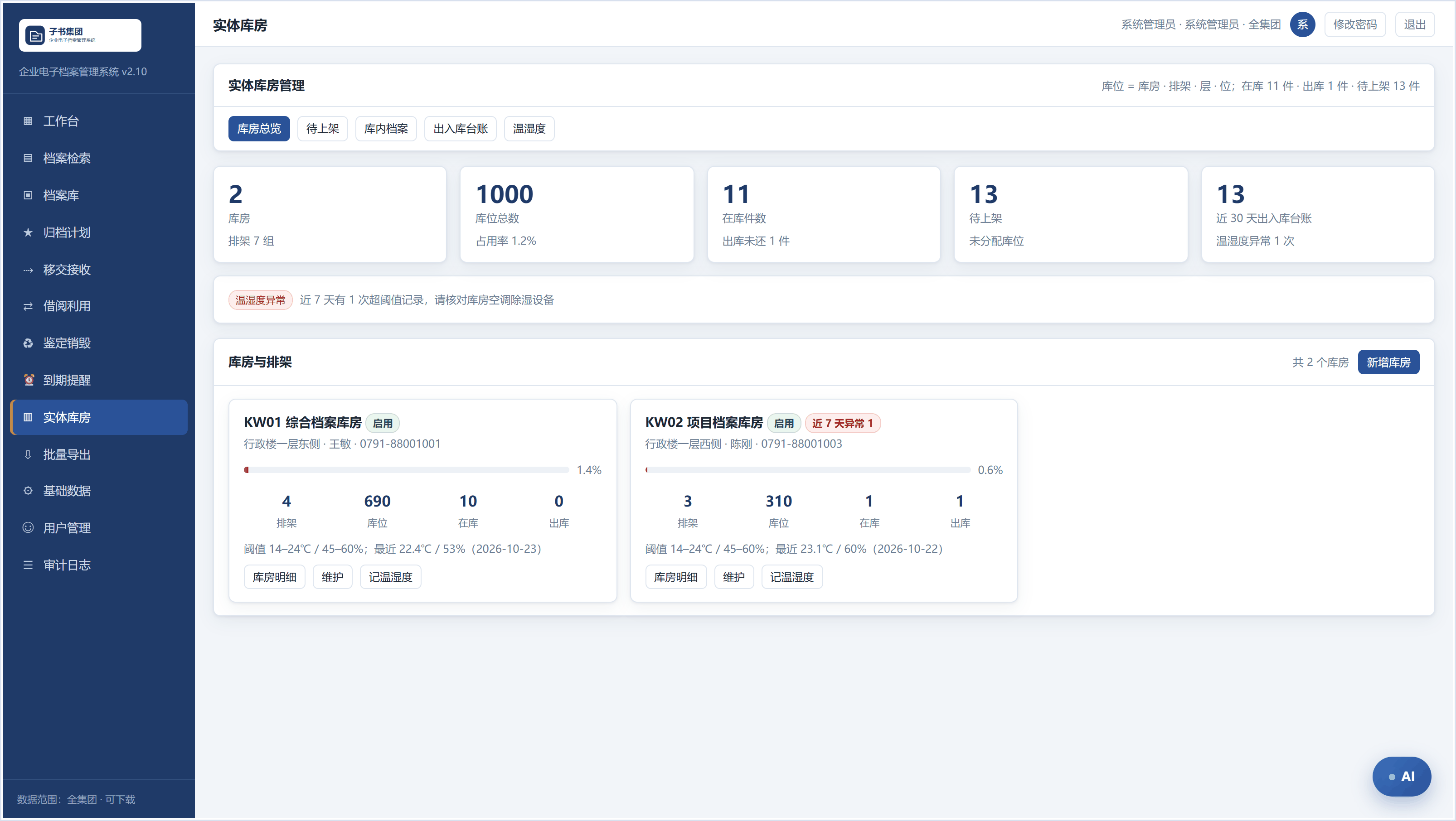Click the recycle icon for 鉴定销毁
Screen dimensions: 1456x821
[x=28, y=343]
